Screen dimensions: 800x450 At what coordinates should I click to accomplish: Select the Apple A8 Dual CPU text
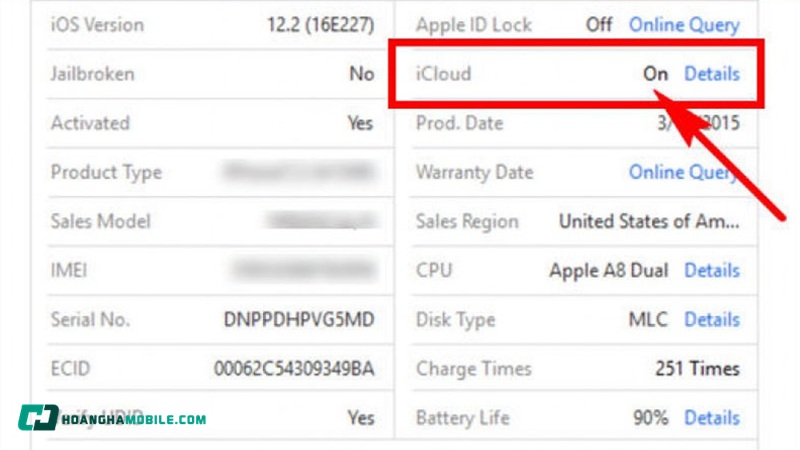point(609,270)
